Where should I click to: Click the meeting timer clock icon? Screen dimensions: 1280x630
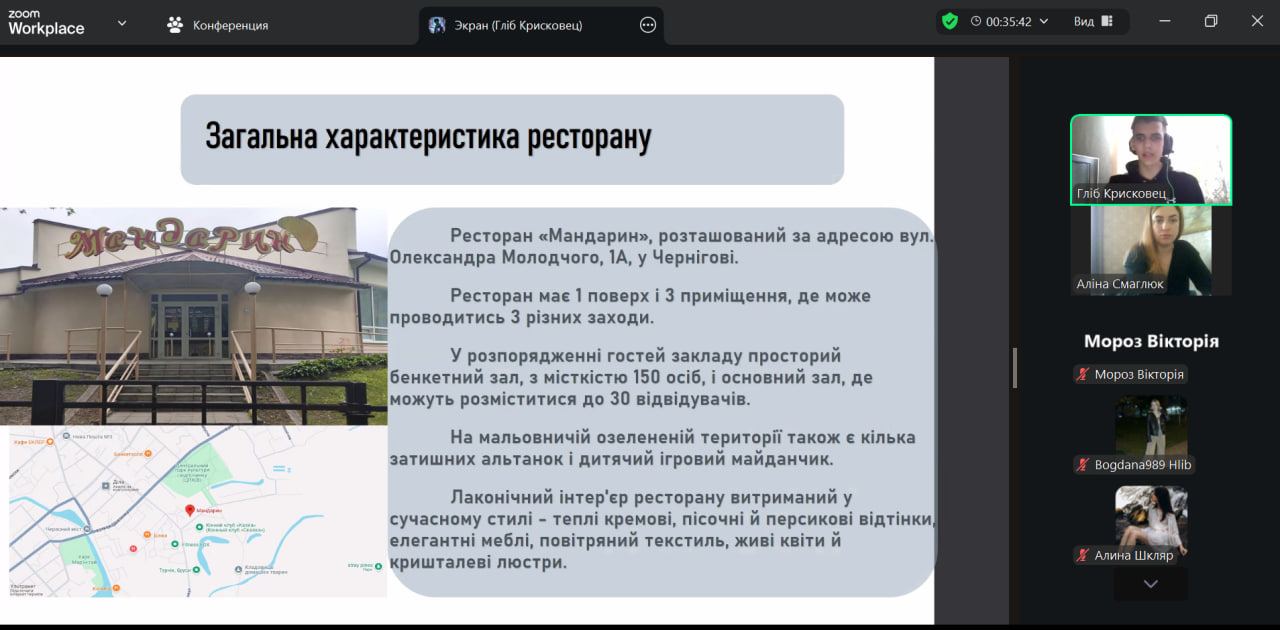(x=976, y=21)
